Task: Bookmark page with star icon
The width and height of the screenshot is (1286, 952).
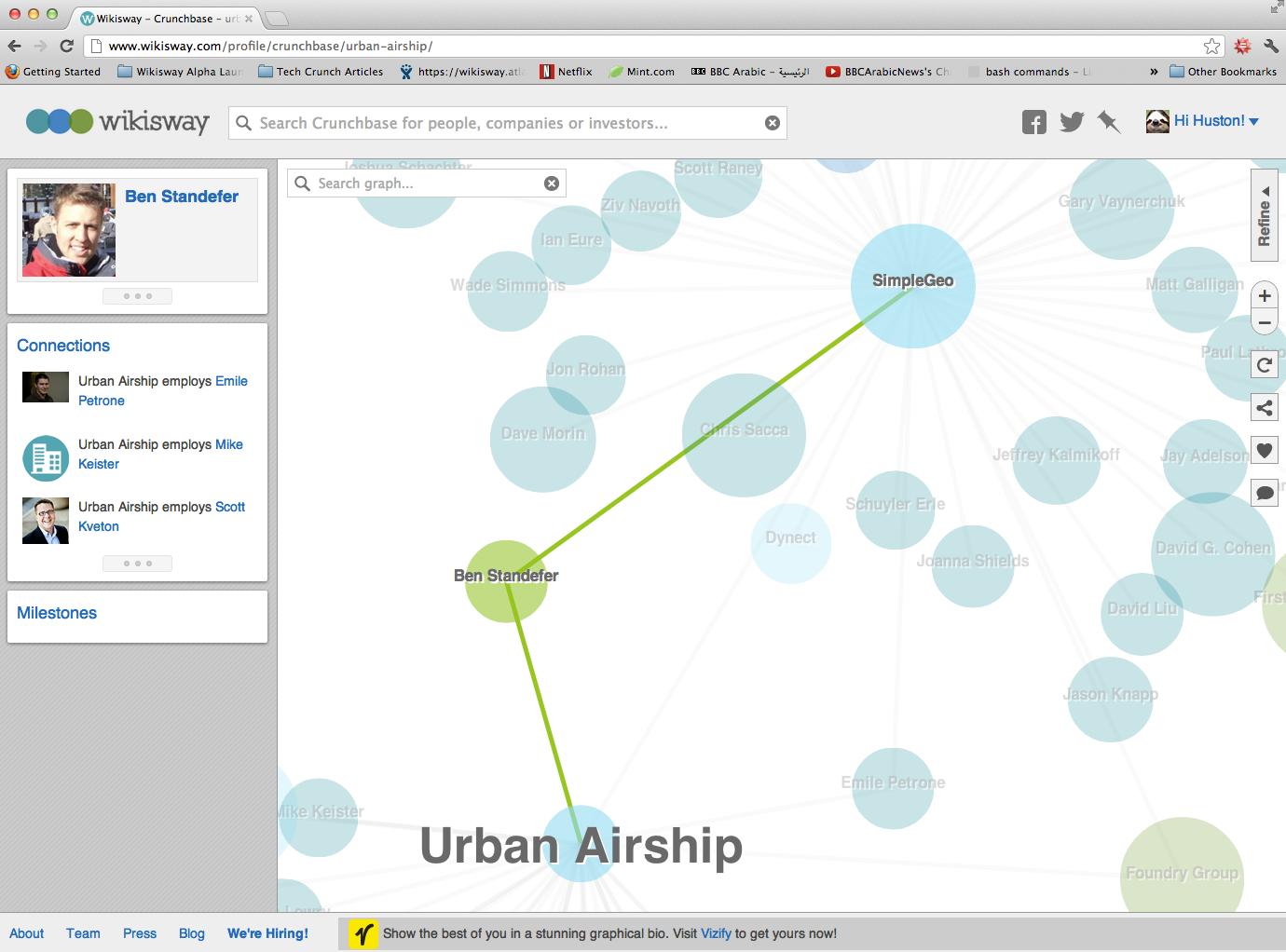Action: tap(1211, 46)
